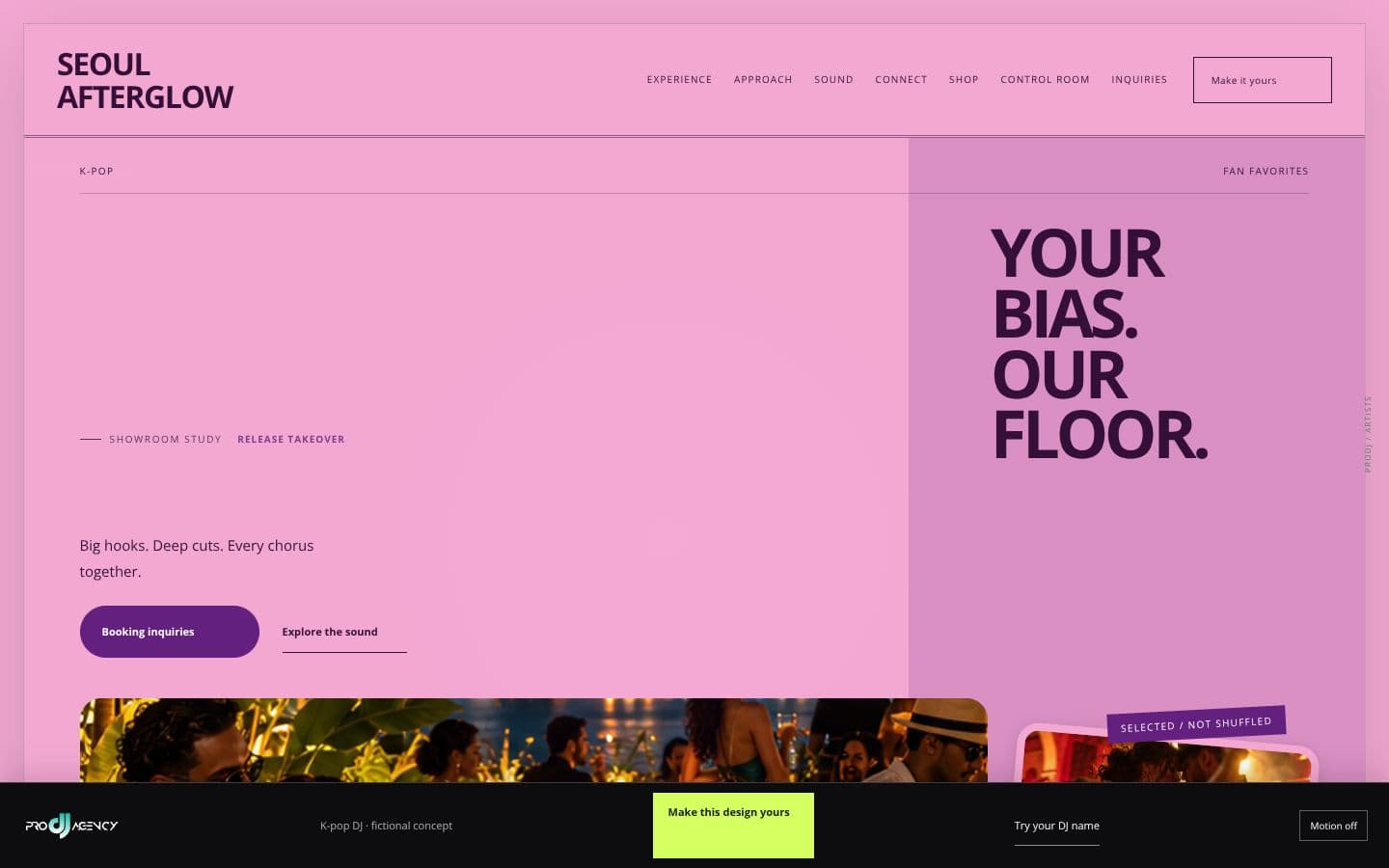Image resolution: width=1389 pixels, height=868 pixels.
Task: Click the YOUR BIAS. OUR FLOOR. headline
Action: pyautogui.click(x=1100, y=344)
